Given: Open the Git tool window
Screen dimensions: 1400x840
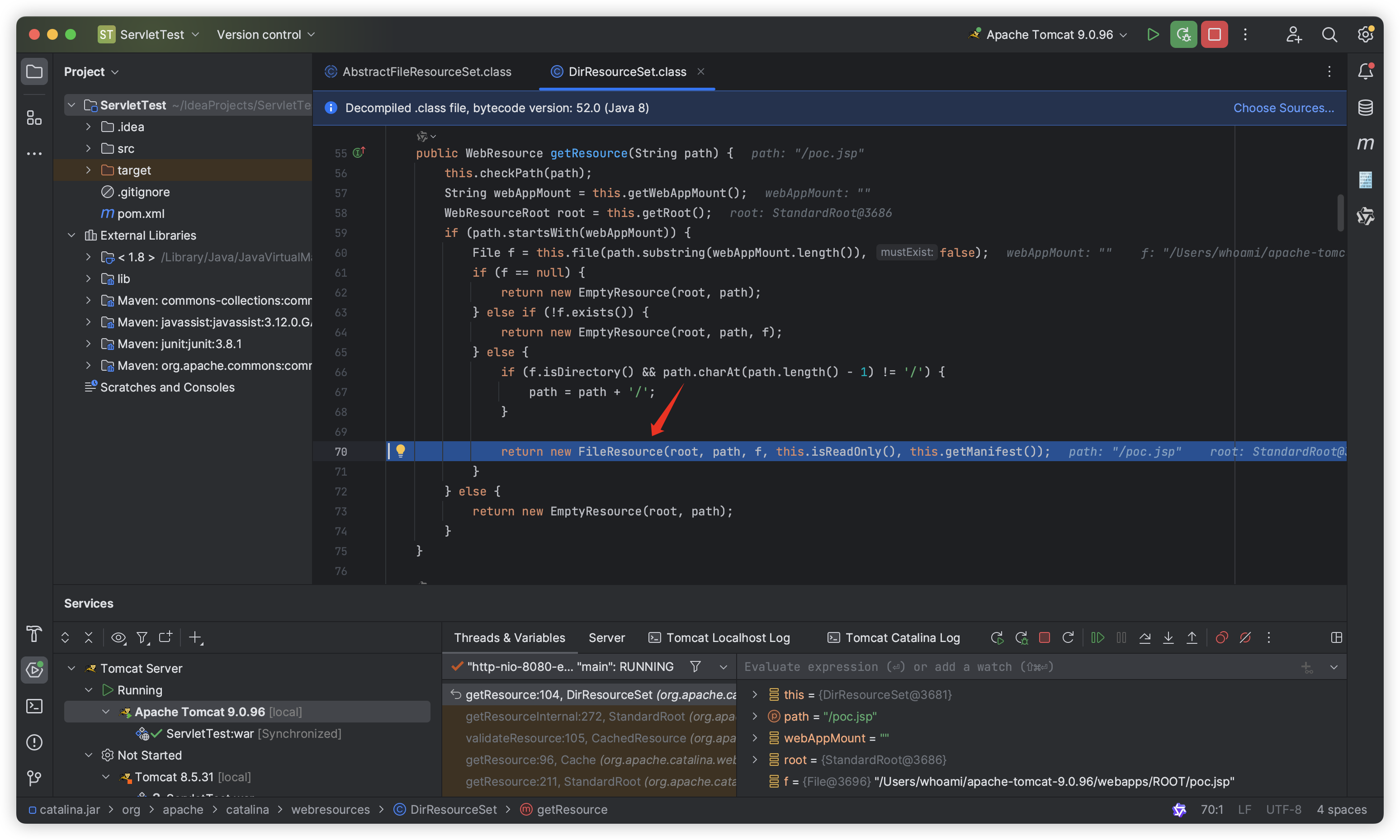Looking at the screenshot, I should 34,779.
